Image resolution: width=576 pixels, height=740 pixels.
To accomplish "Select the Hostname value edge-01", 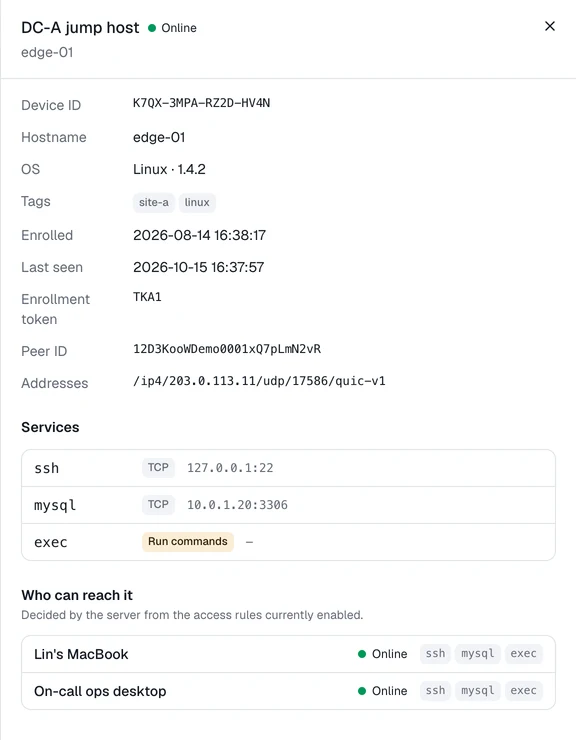I will pyautogui.click(x=159, y=137).
